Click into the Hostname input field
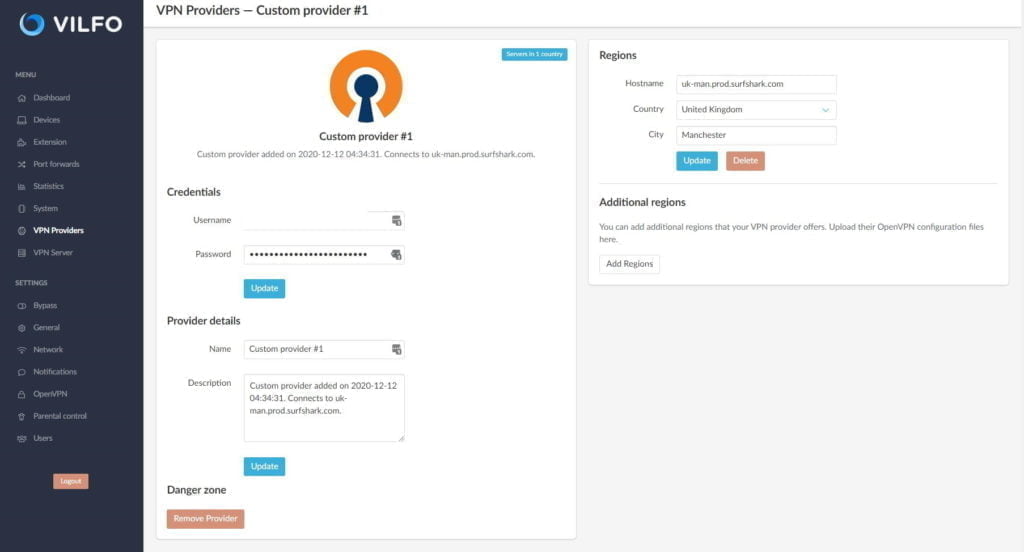The image size is (1024, 552). point(756,85)
